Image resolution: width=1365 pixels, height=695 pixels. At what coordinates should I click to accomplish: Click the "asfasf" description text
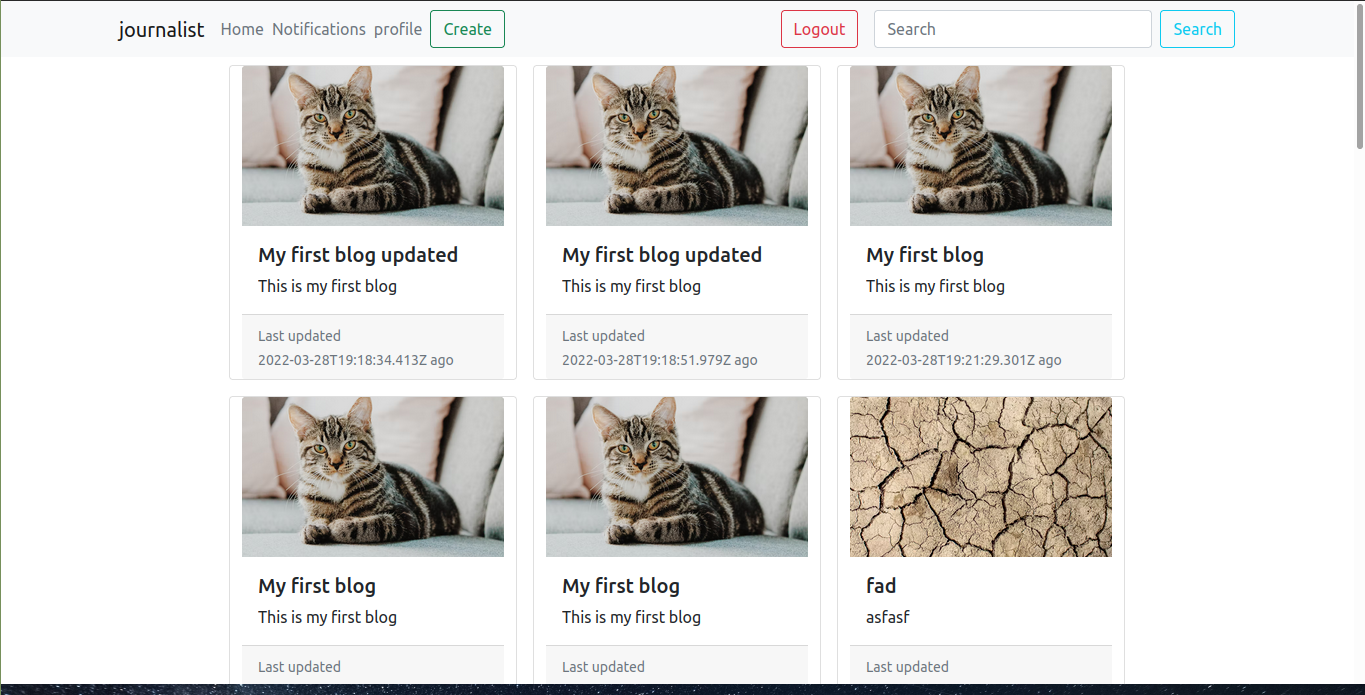888,617
